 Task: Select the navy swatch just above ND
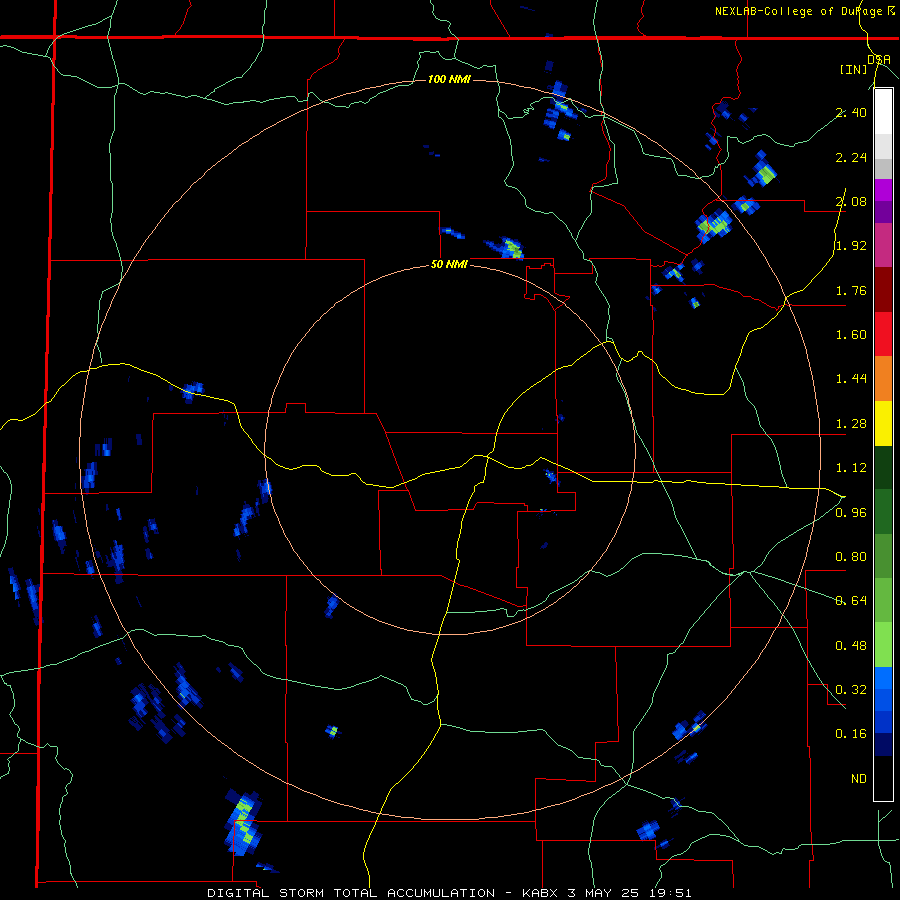click(883, 745)
